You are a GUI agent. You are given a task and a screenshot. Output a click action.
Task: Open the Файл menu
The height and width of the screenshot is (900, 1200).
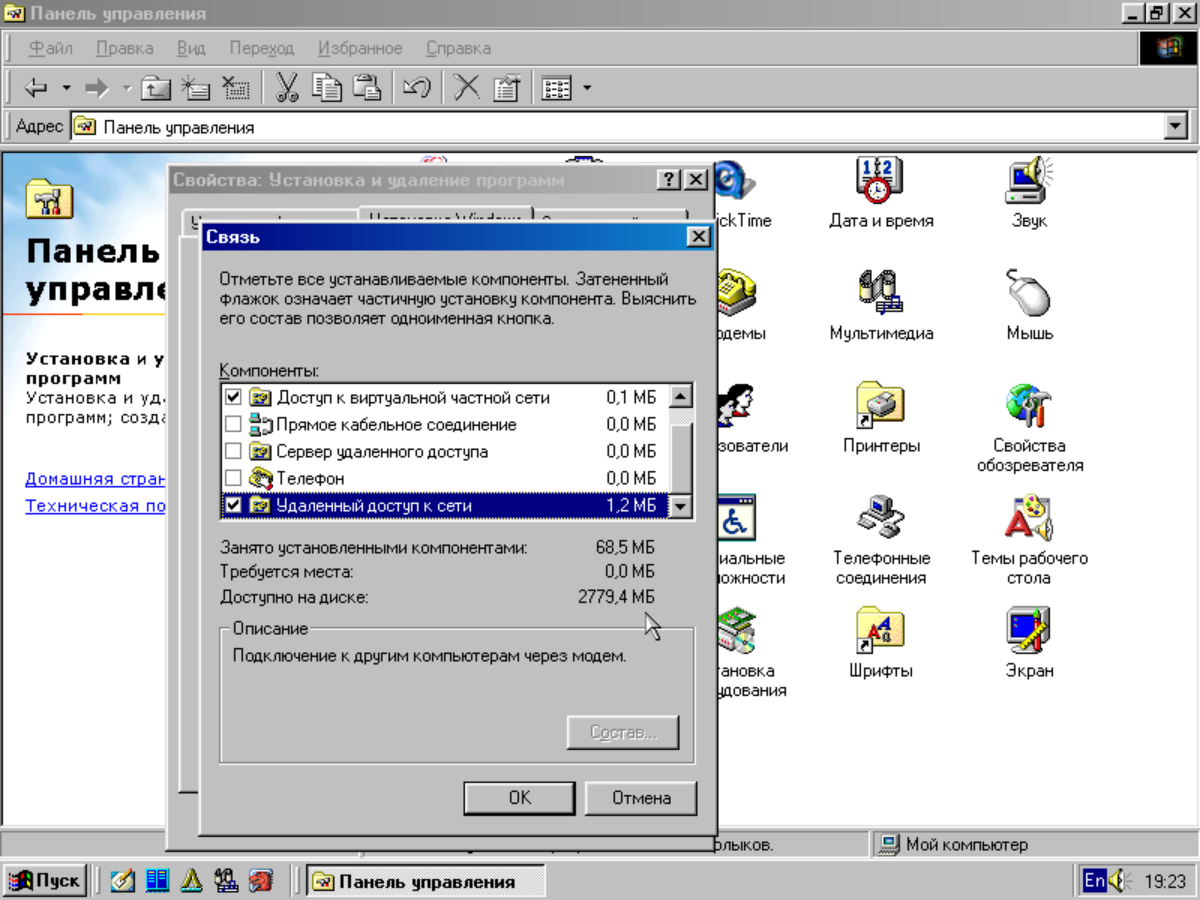pyautogui.click(x=50, y=48)
